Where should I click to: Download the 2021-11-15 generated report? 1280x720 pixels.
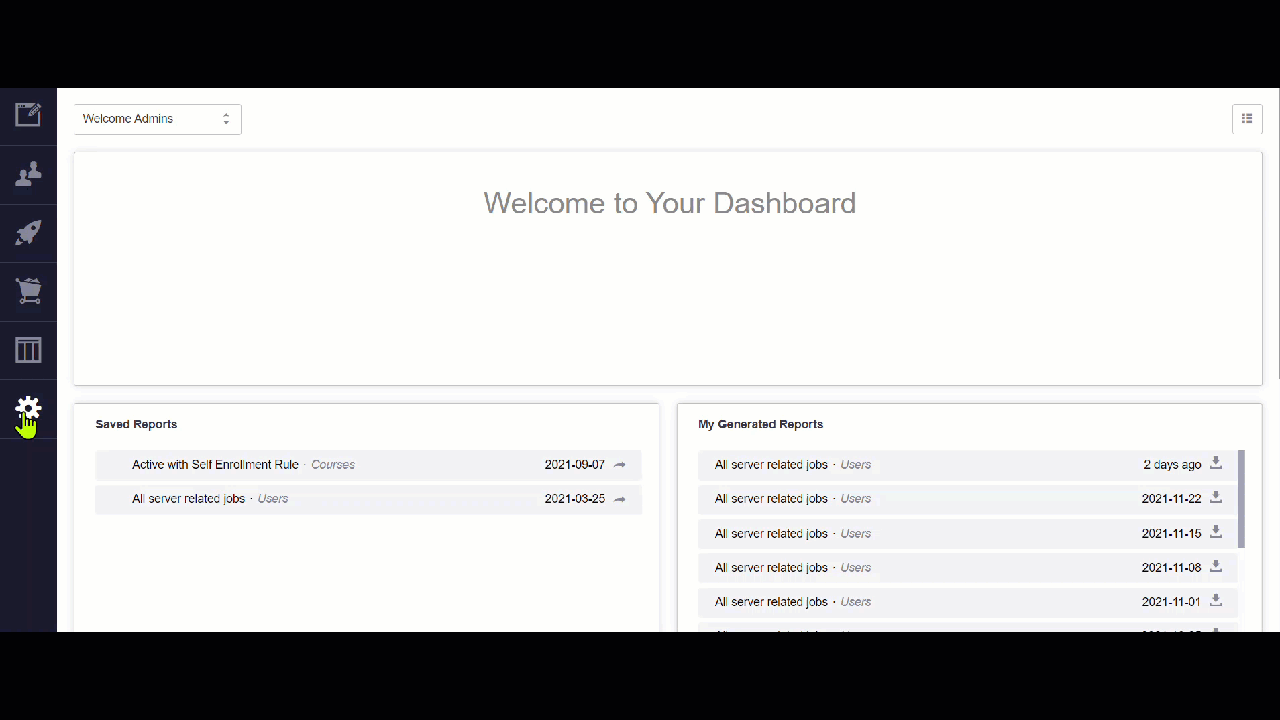(x=1216, y=532)
